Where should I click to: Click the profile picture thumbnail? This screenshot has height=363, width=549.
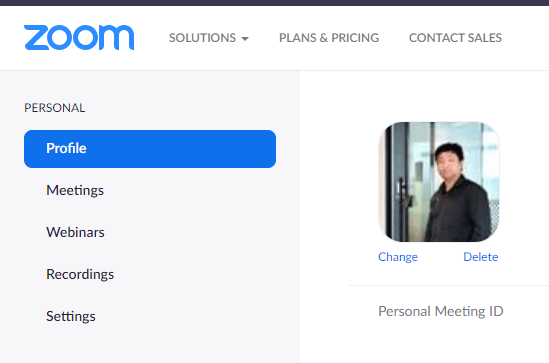pos(439,182)
